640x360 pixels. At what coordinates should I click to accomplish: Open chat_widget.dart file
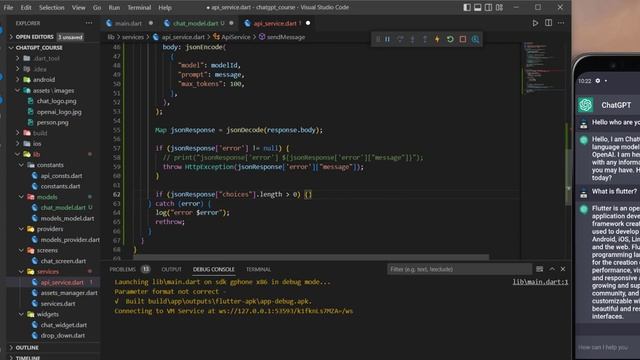click(64, 325)
